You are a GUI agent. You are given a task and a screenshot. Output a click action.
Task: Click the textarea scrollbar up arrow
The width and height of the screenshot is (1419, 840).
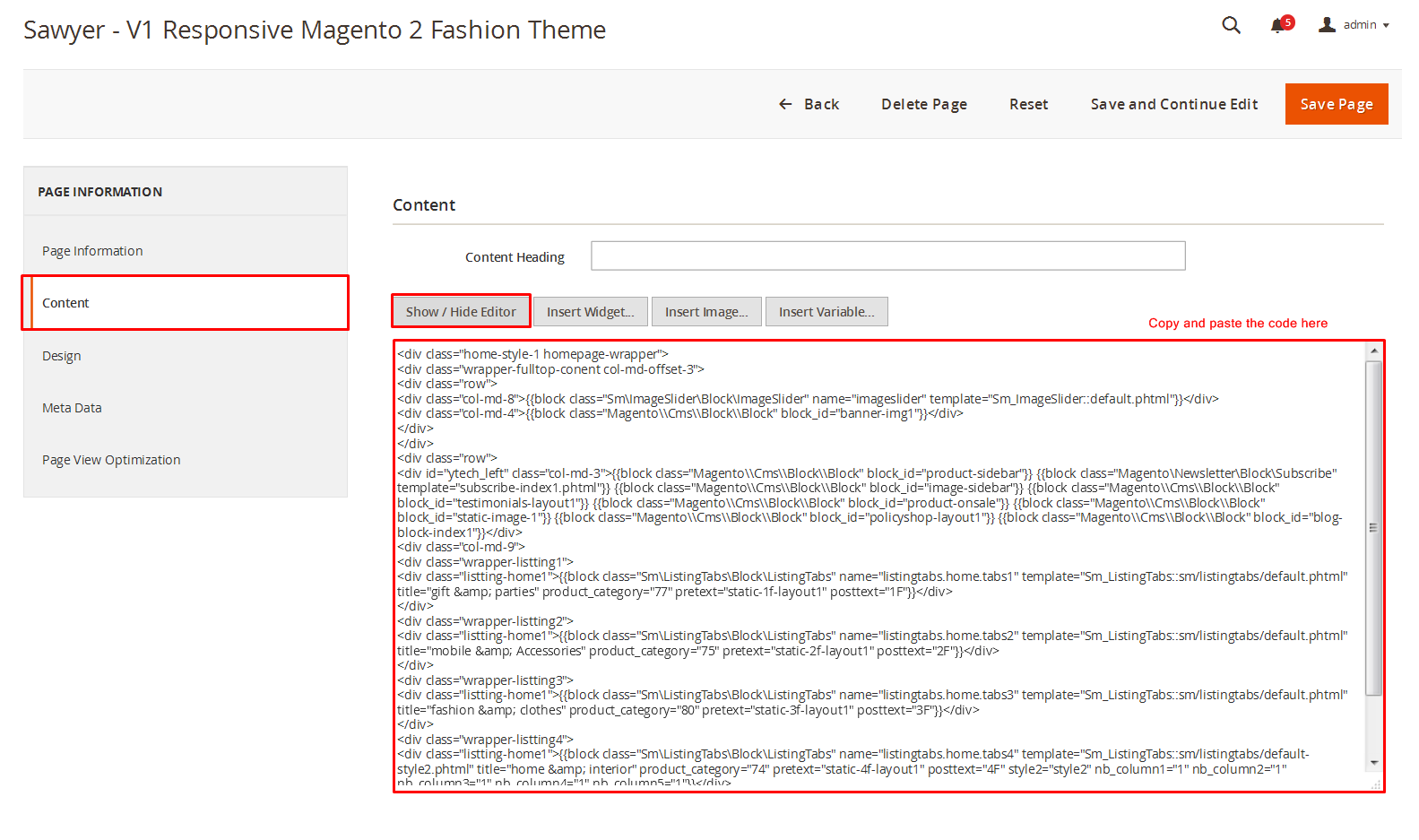point(1374,351)
